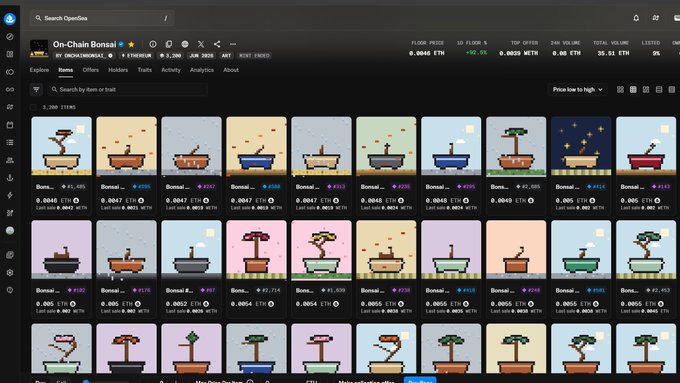Open the more options ellipsis menu
The width and height of the screenshot is (680, 383).
tap(233, 44)
